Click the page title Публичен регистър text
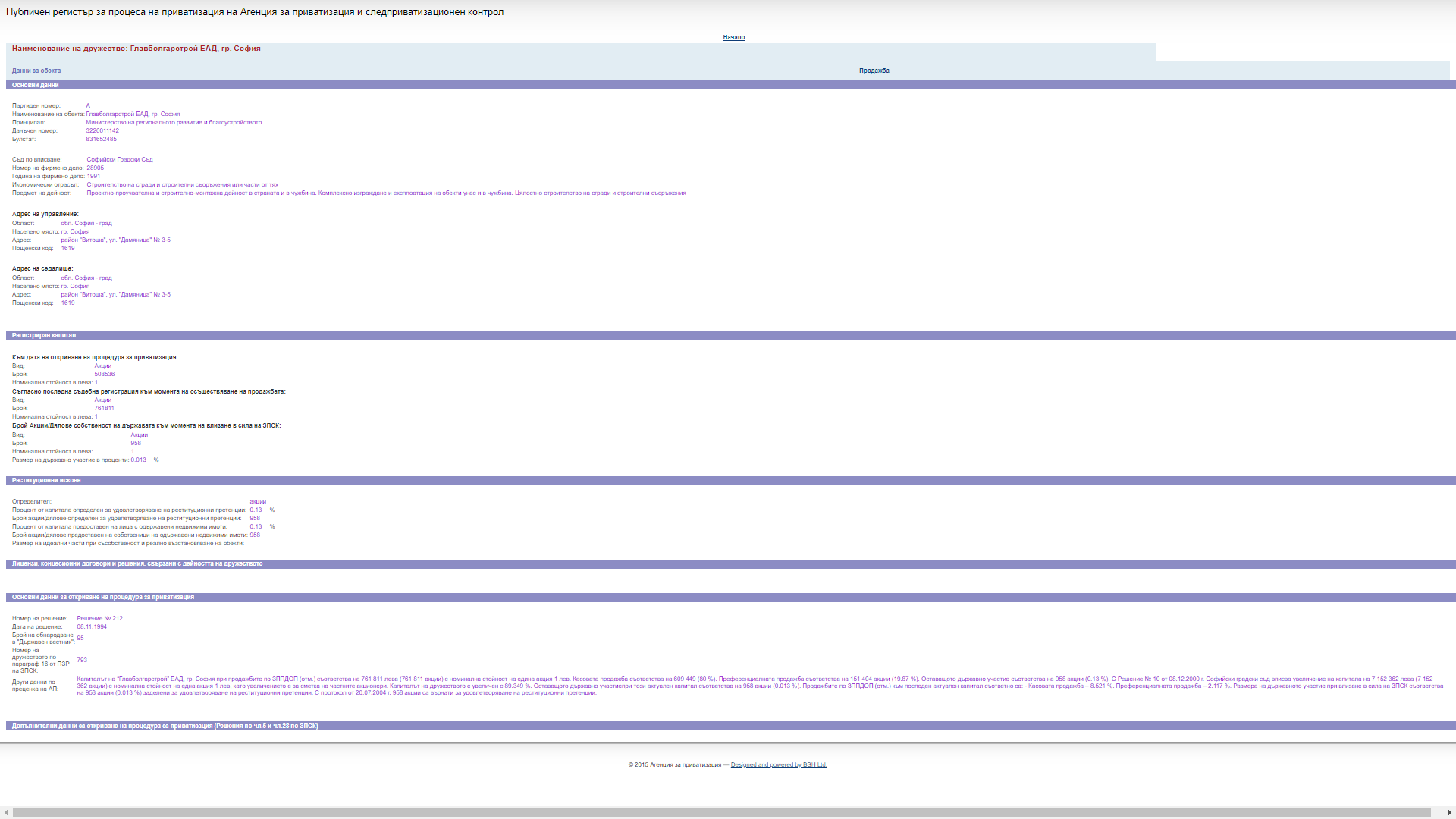The image size is (1456, 819). coord(255,12)
